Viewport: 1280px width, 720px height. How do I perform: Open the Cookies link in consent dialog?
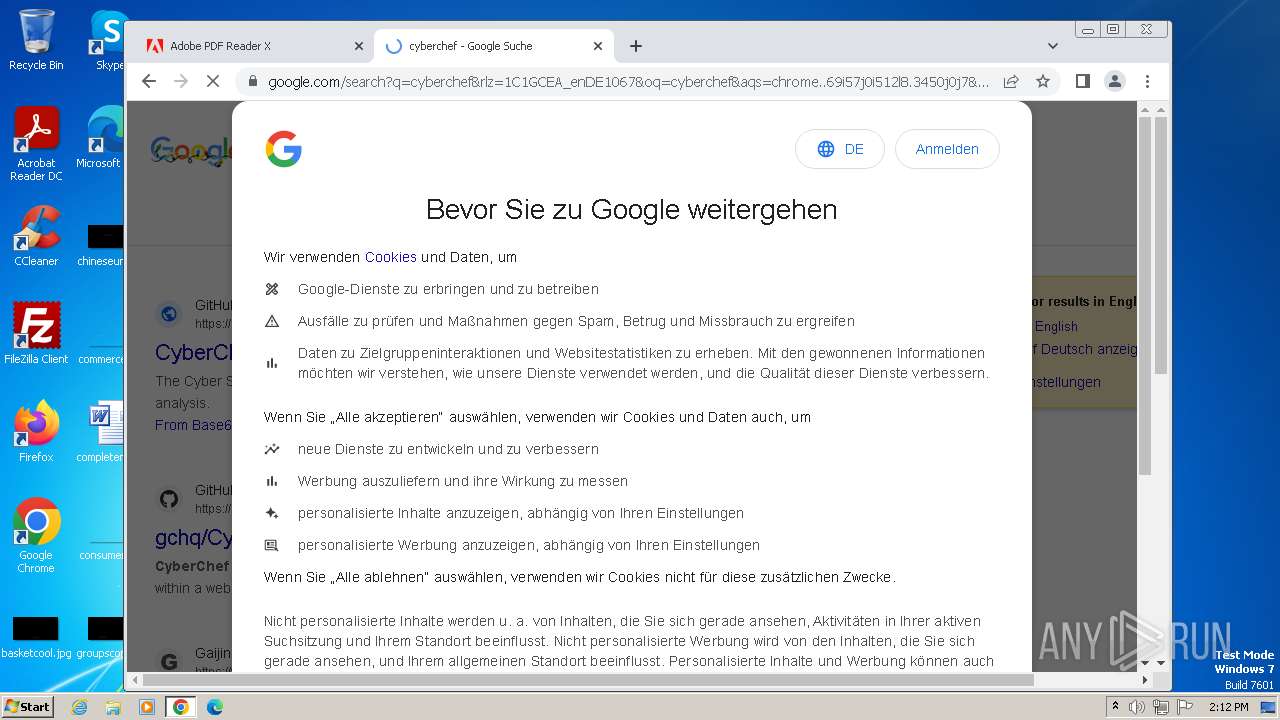(390, 257)
